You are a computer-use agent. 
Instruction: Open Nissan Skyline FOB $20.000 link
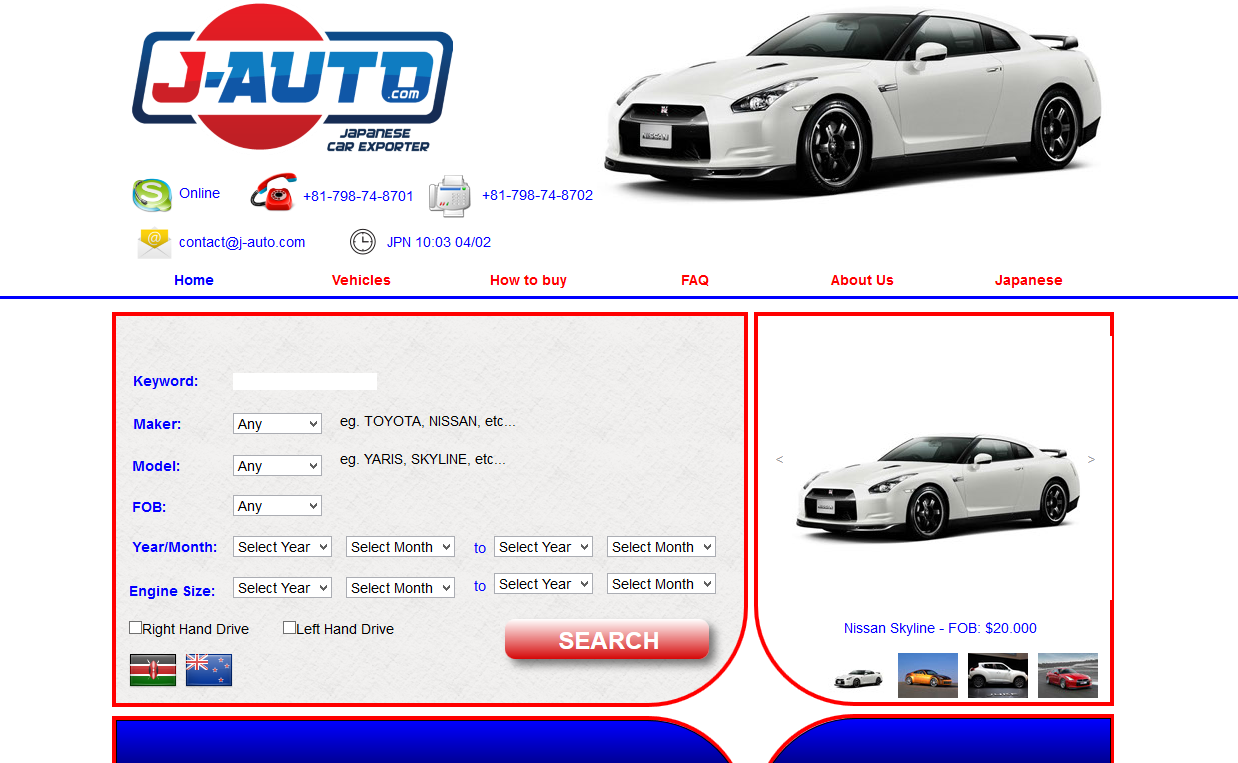940,628
